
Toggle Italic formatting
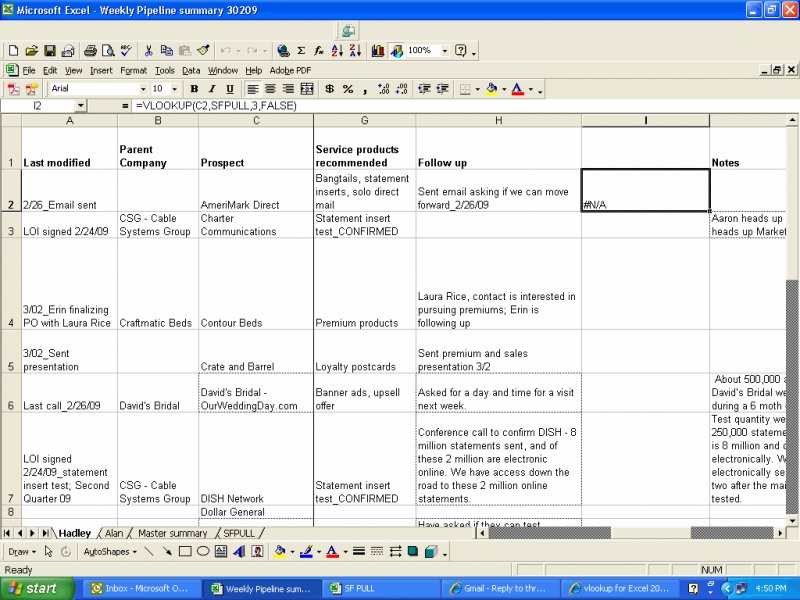tap(212, 89)
